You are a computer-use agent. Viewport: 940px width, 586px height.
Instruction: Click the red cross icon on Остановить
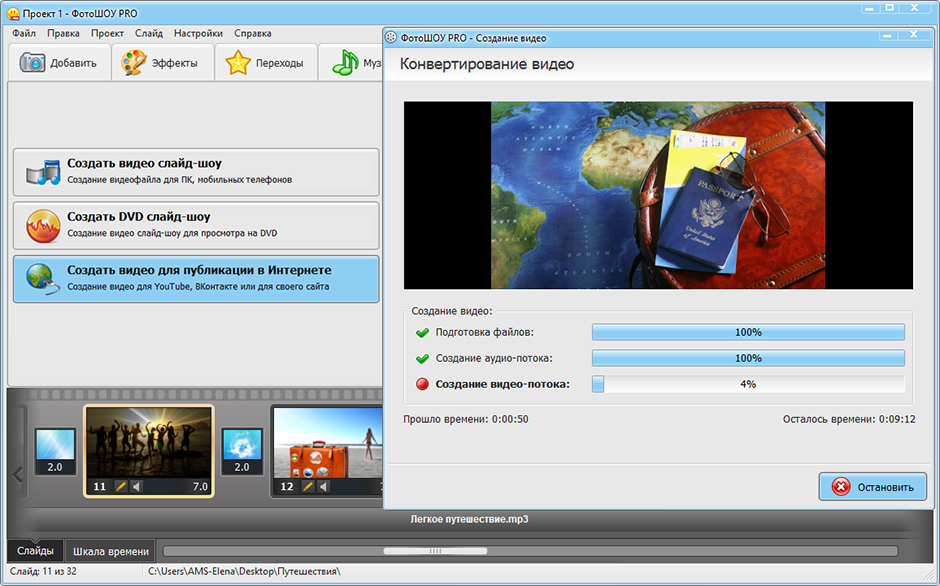840,487
